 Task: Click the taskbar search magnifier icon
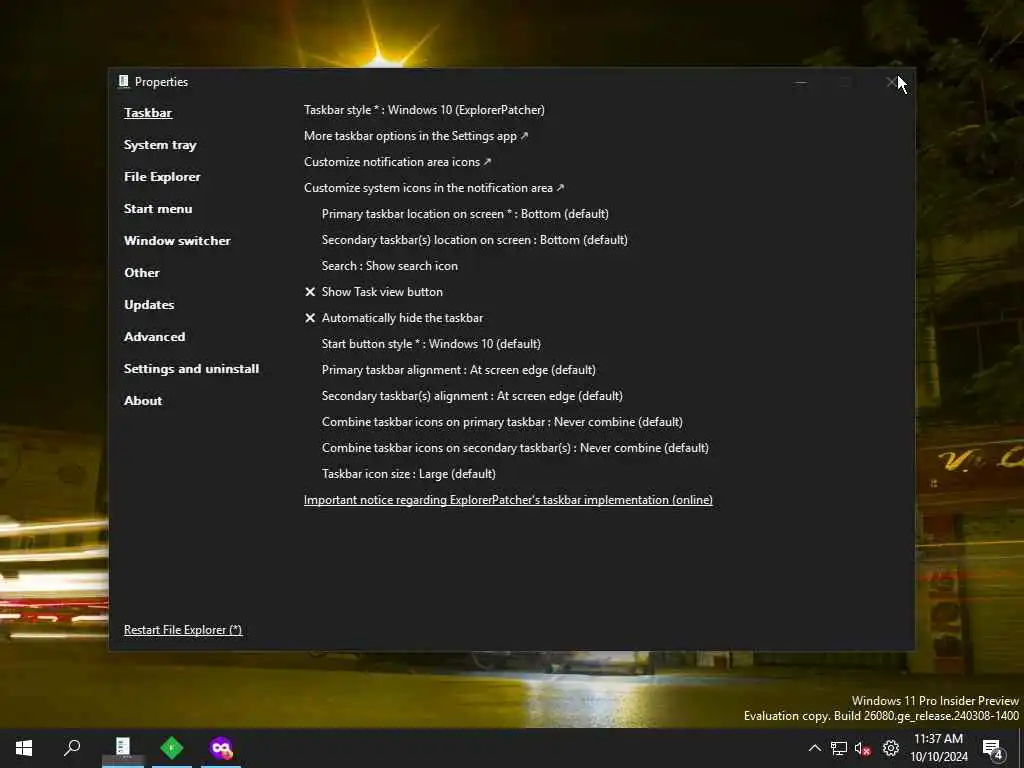(x=72, y=748)
